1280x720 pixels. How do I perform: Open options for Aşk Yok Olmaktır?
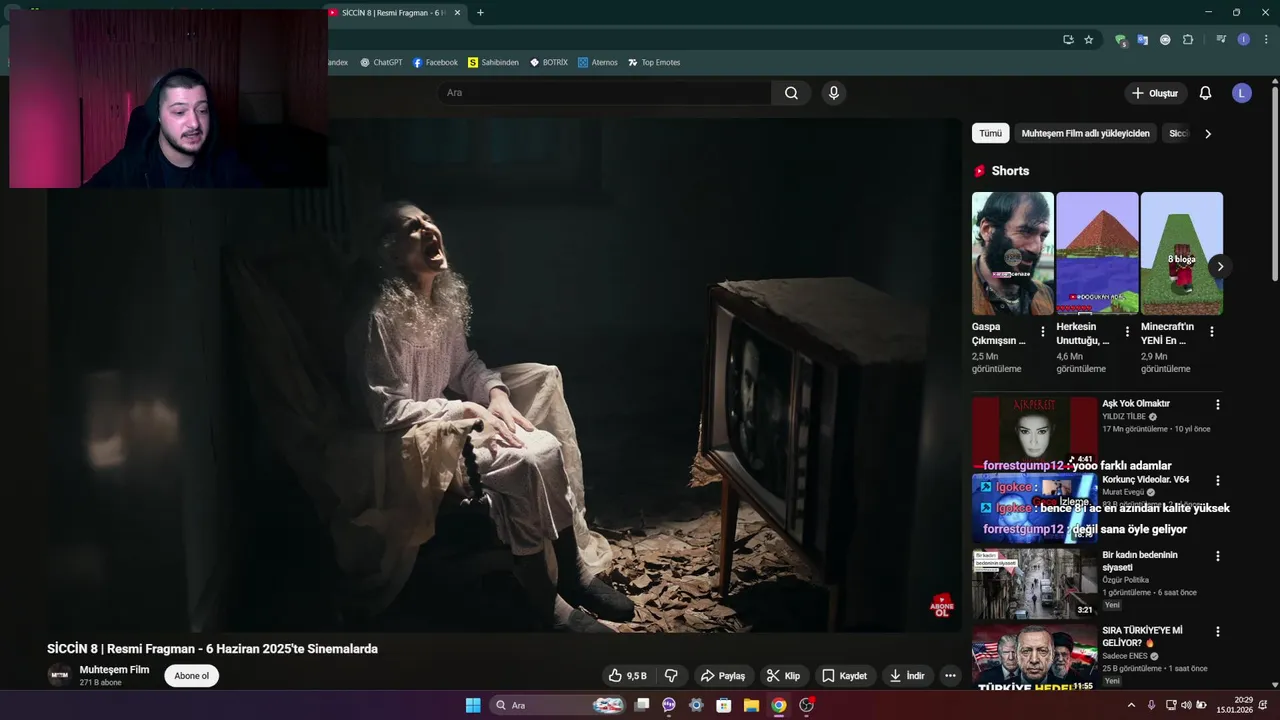pos(1217,405)
